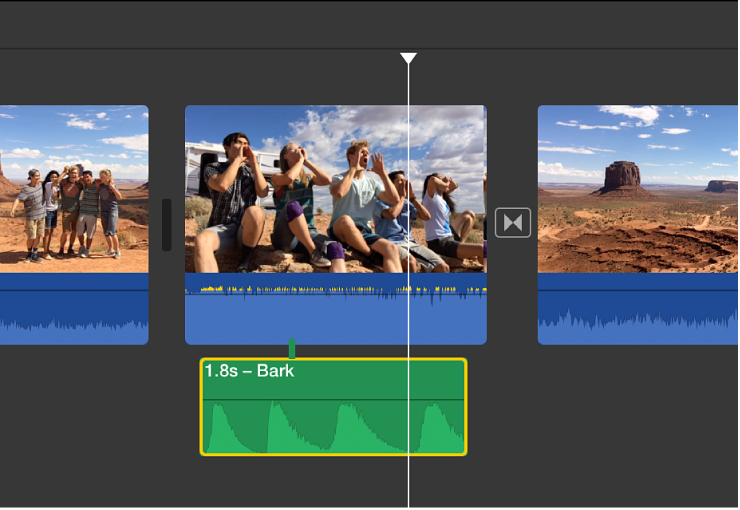Click the green connection marker above Bark clip
Image resolution: width=740 pixels, height=510 pixels.
click(292, 348)
